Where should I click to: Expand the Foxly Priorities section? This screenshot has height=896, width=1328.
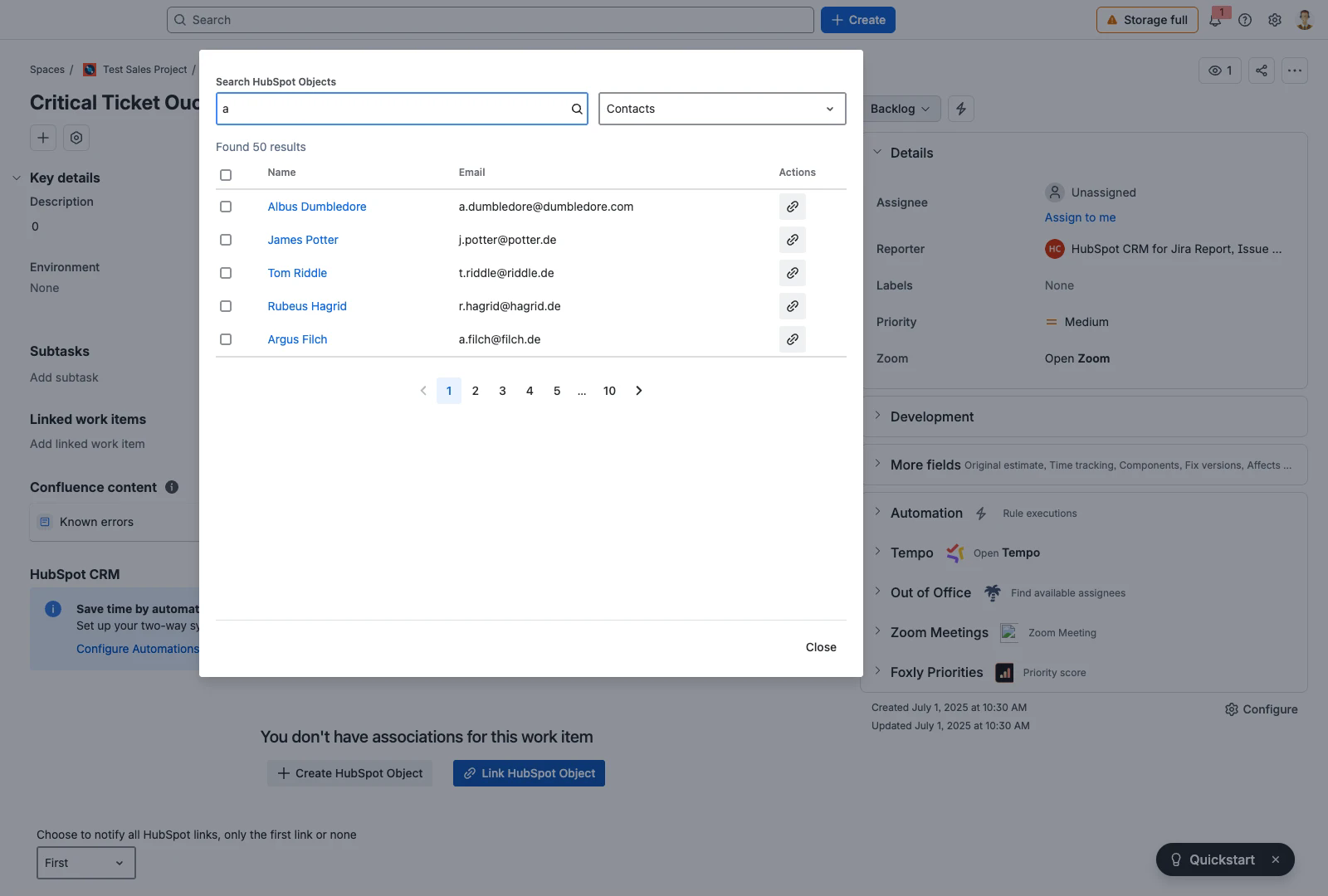click(877, 672)
